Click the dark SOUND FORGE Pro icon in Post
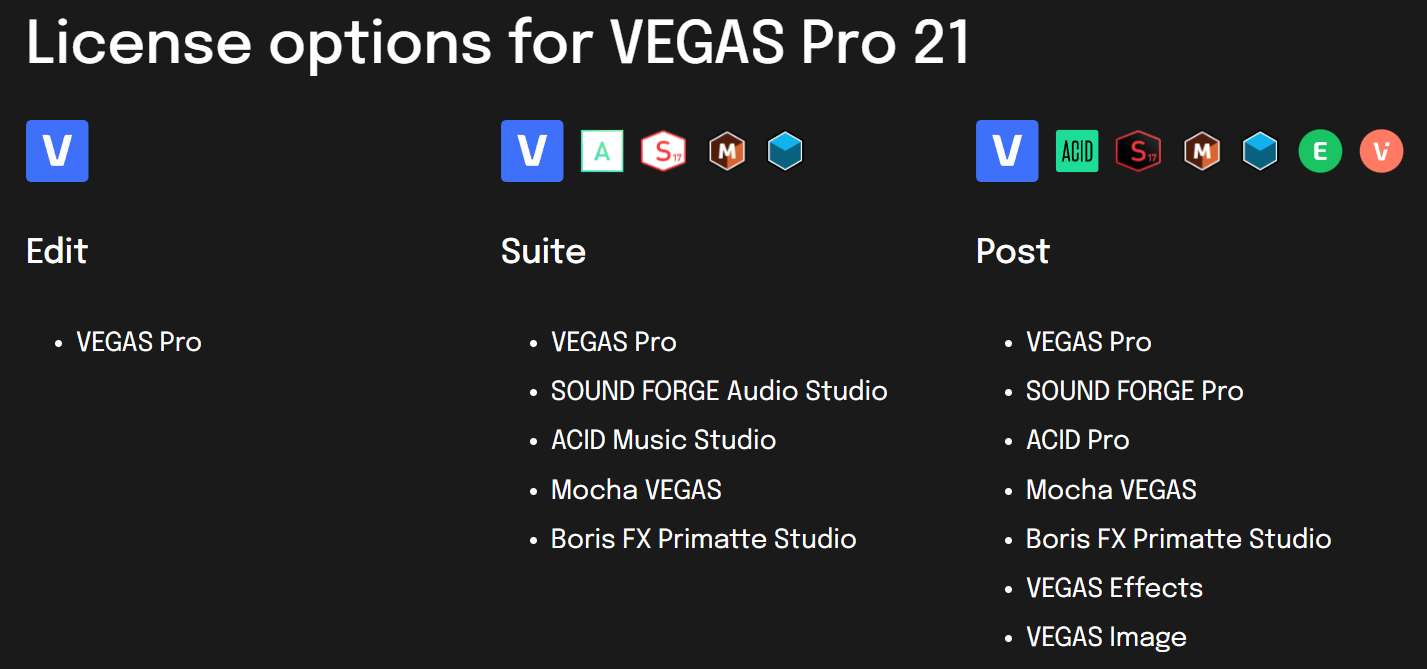 (1138, 152)
